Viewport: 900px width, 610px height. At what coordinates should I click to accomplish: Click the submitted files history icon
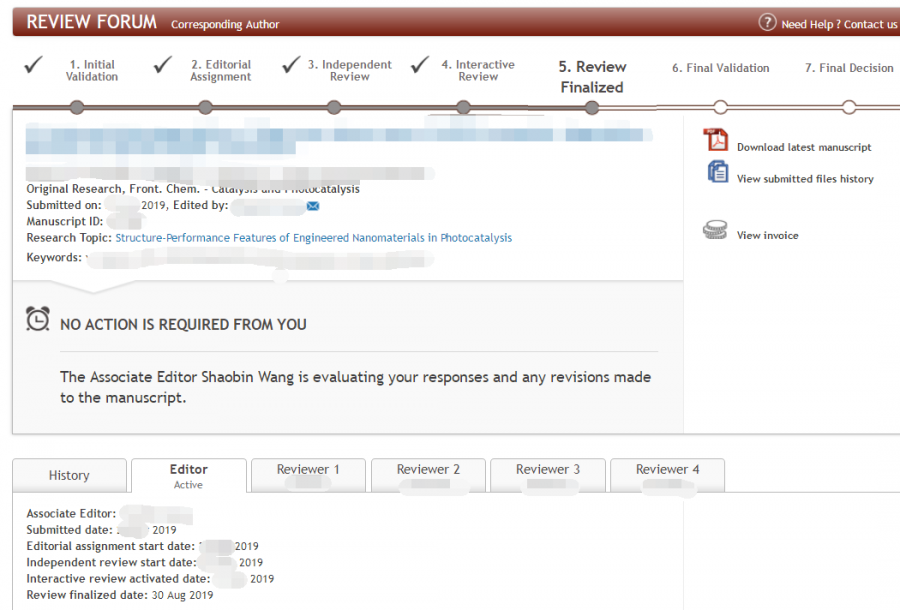717,172
